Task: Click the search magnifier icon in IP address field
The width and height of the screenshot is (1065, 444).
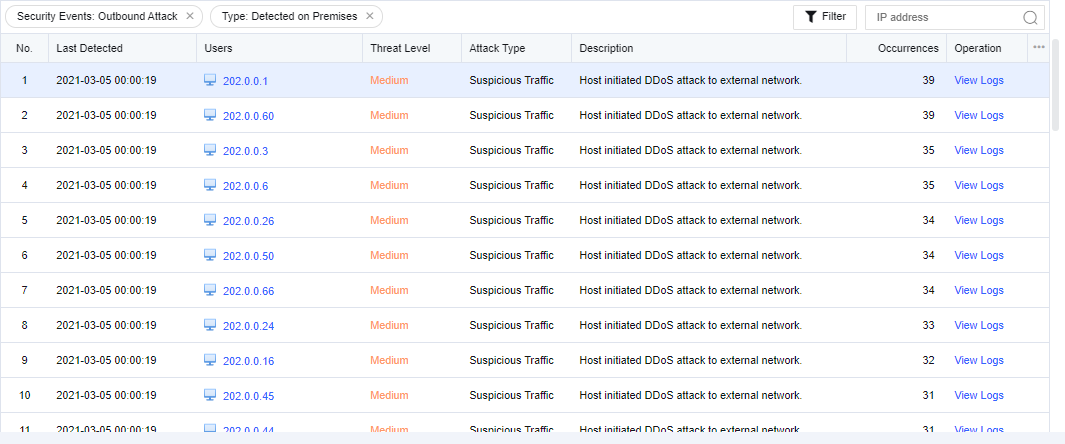Action: 1030,17
